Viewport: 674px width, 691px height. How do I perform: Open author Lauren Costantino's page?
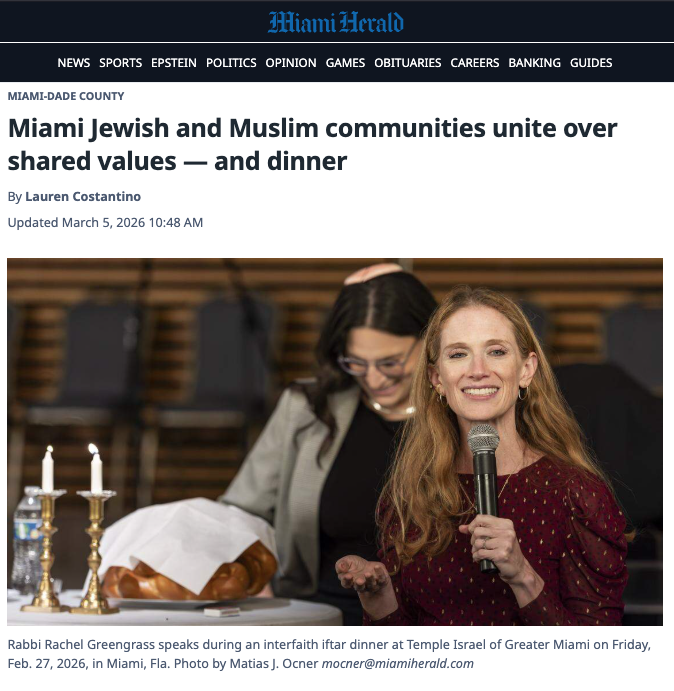pyautogui.click(x=83, y=197)
